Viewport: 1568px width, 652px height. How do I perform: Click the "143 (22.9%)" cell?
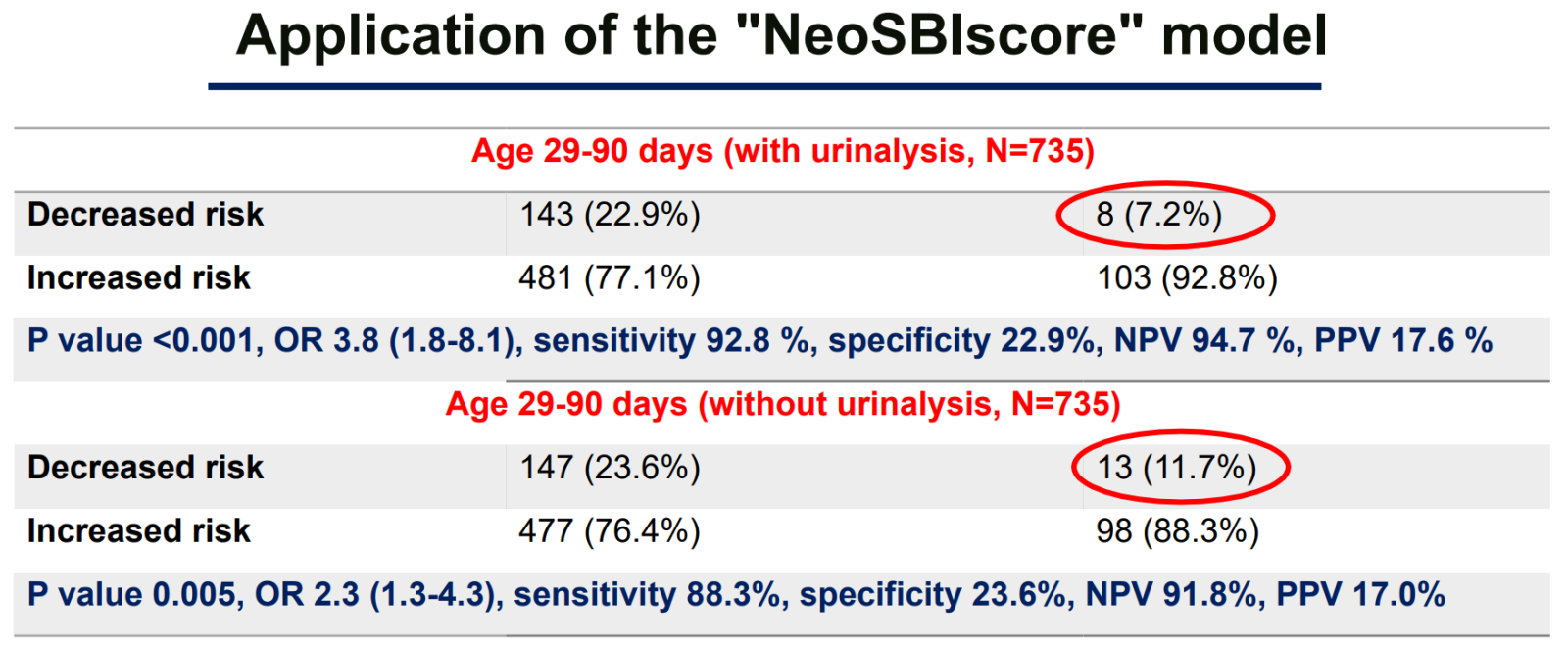(x=610, y=215)
